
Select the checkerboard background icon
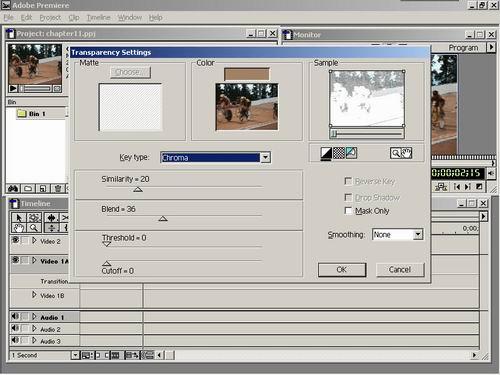pyautogui.click(x=339, y=153)
